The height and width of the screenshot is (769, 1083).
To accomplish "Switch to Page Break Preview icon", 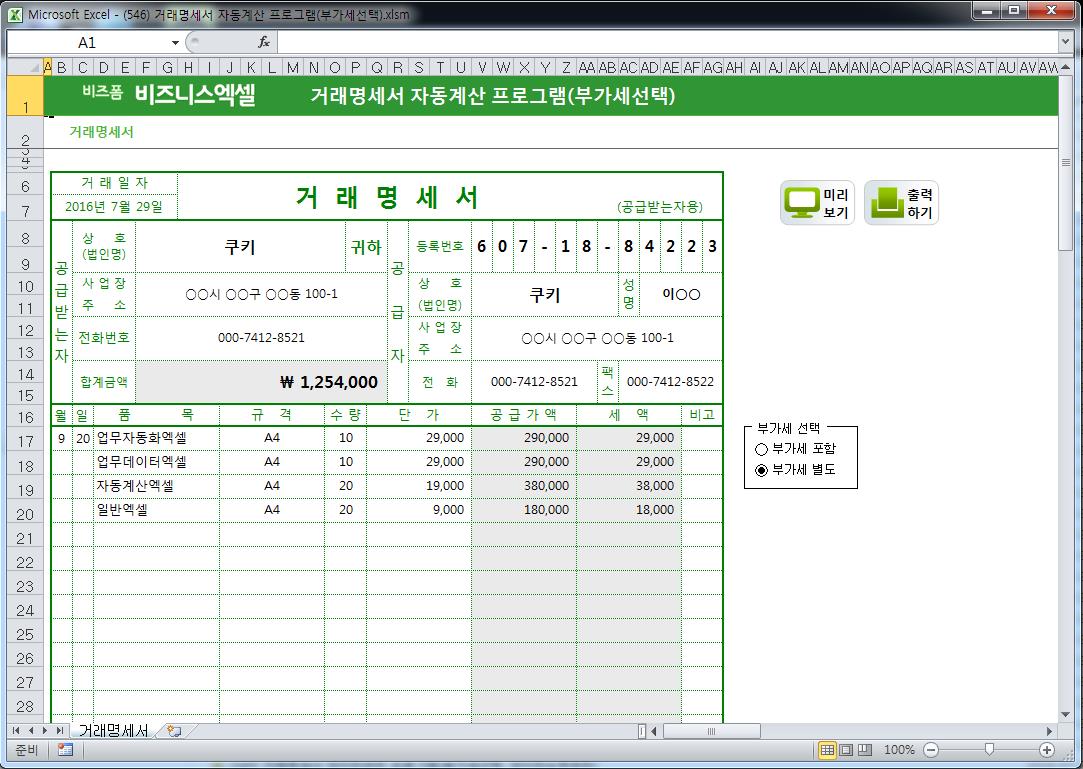I will click(x=865, y=750).
